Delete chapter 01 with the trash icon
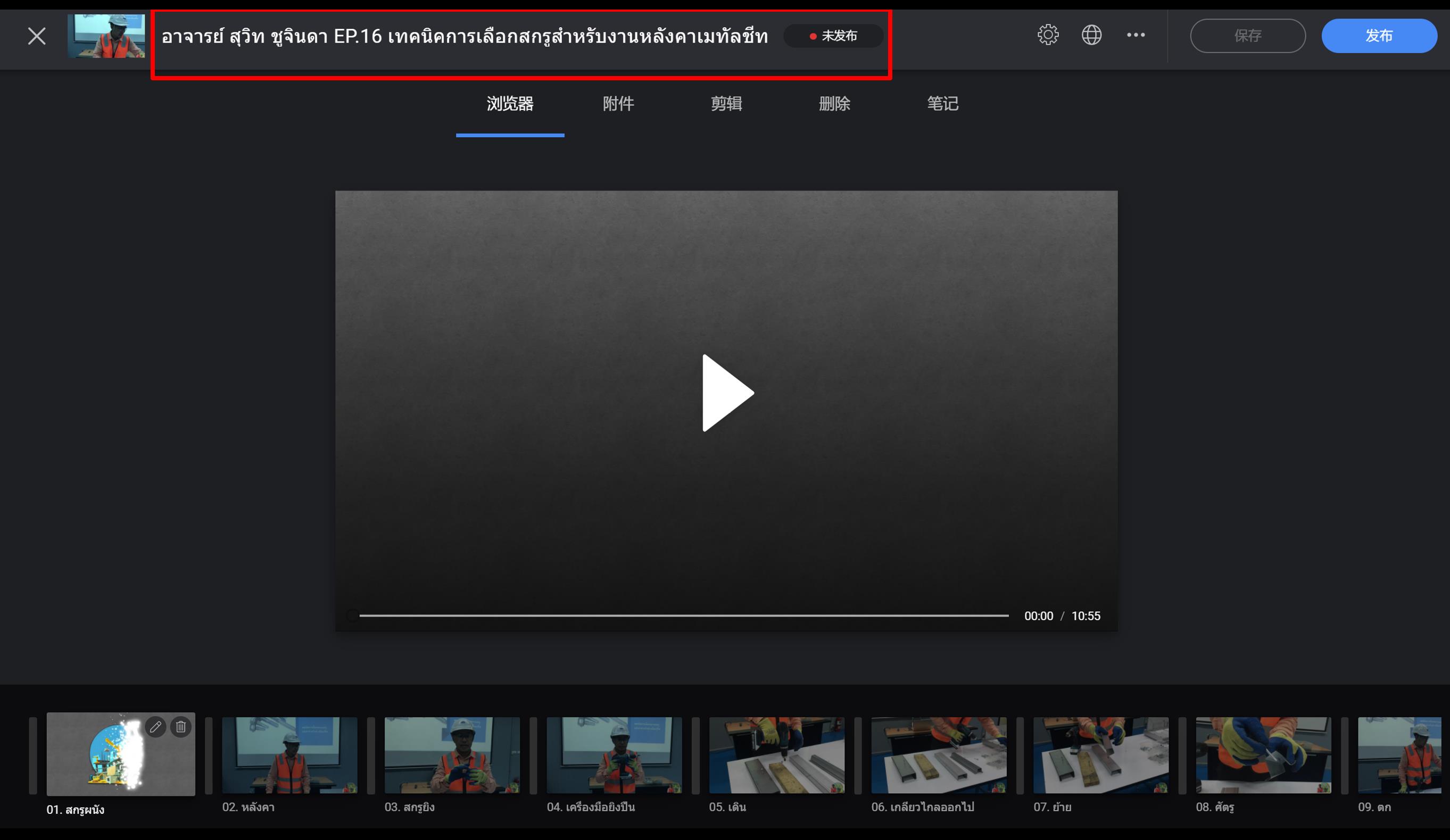The height and width of the screenshot is (840, 1450). coord(181,727)
